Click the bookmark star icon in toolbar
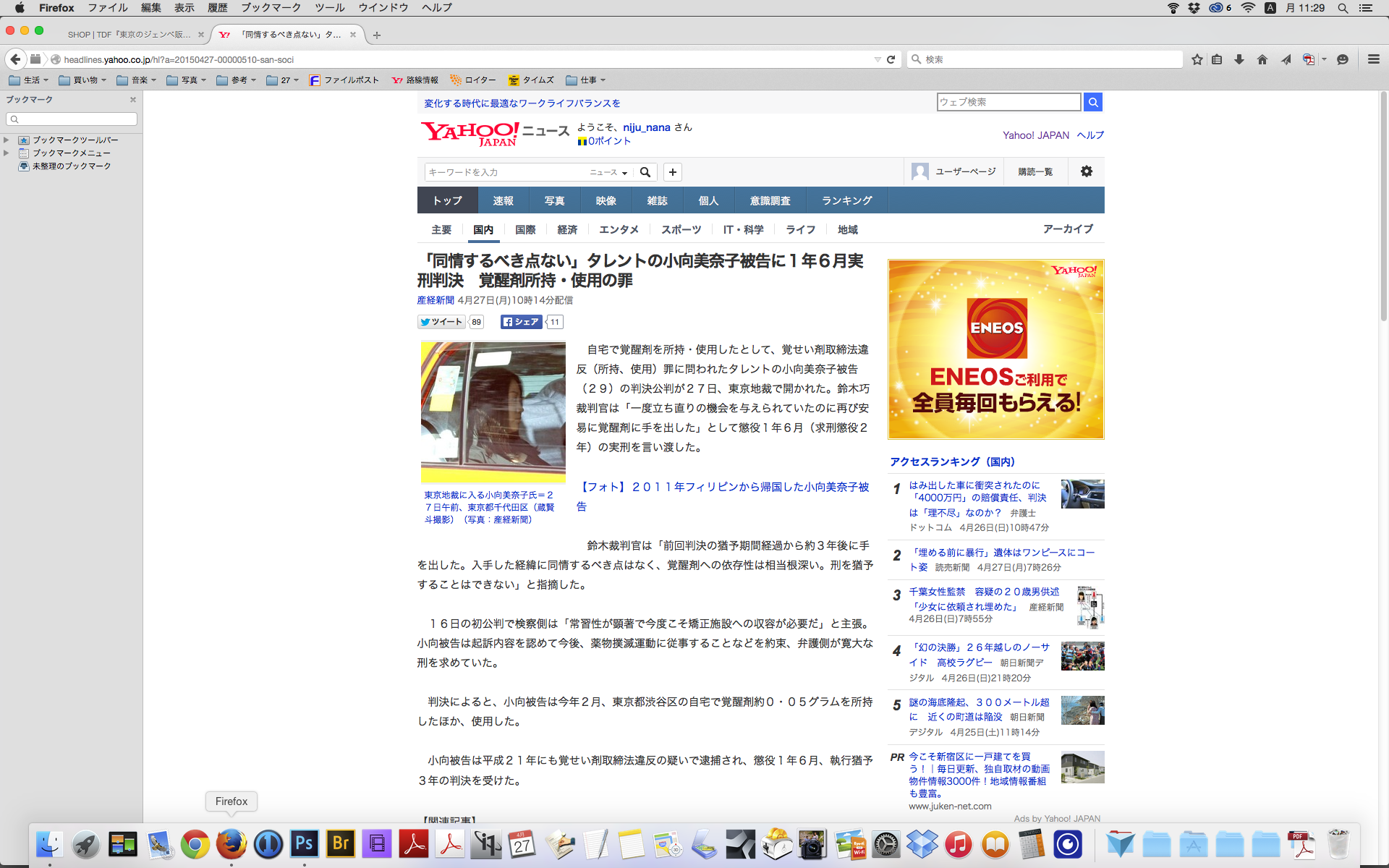1389x868 pixels. (1197, 59)
